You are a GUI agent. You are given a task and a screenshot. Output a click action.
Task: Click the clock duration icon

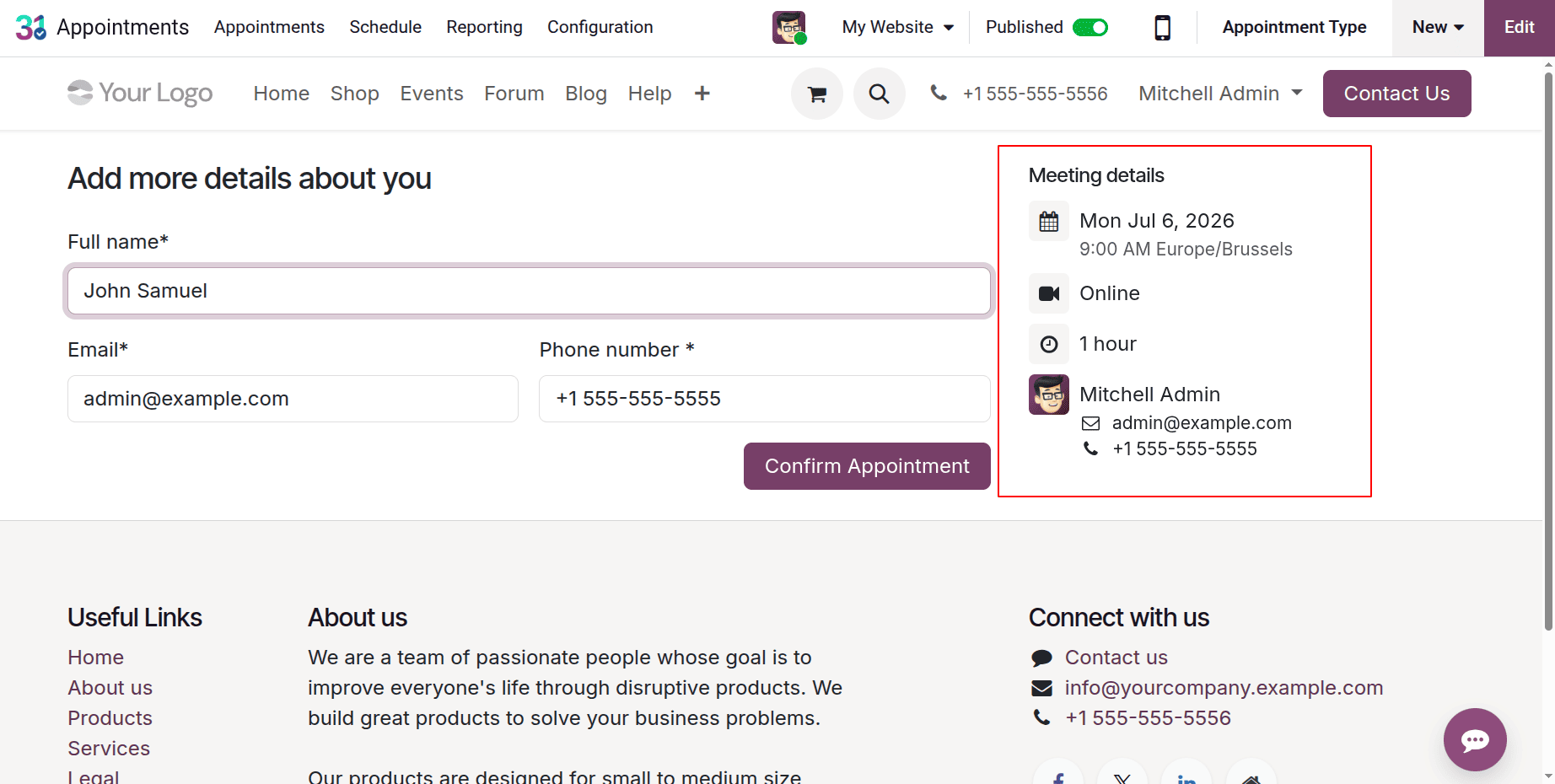tap(1049, 344)
